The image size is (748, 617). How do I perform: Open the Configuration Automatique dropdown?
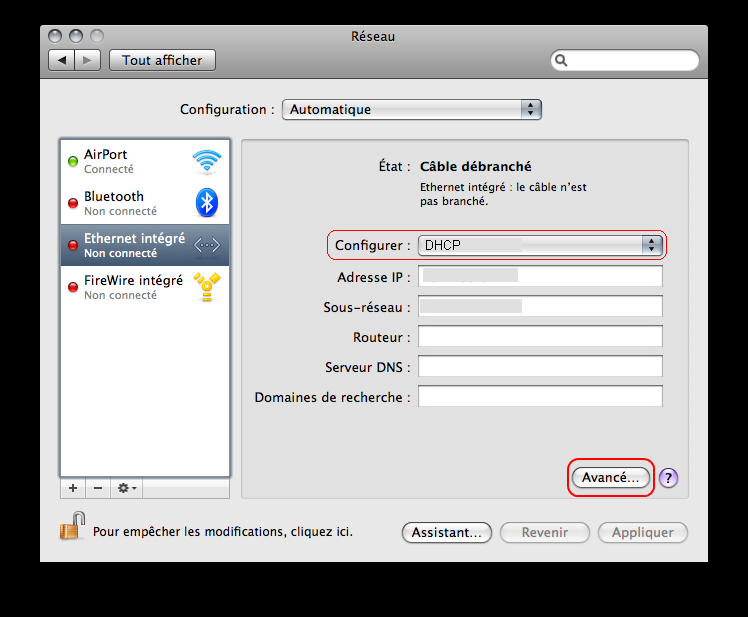coord(412,109)
